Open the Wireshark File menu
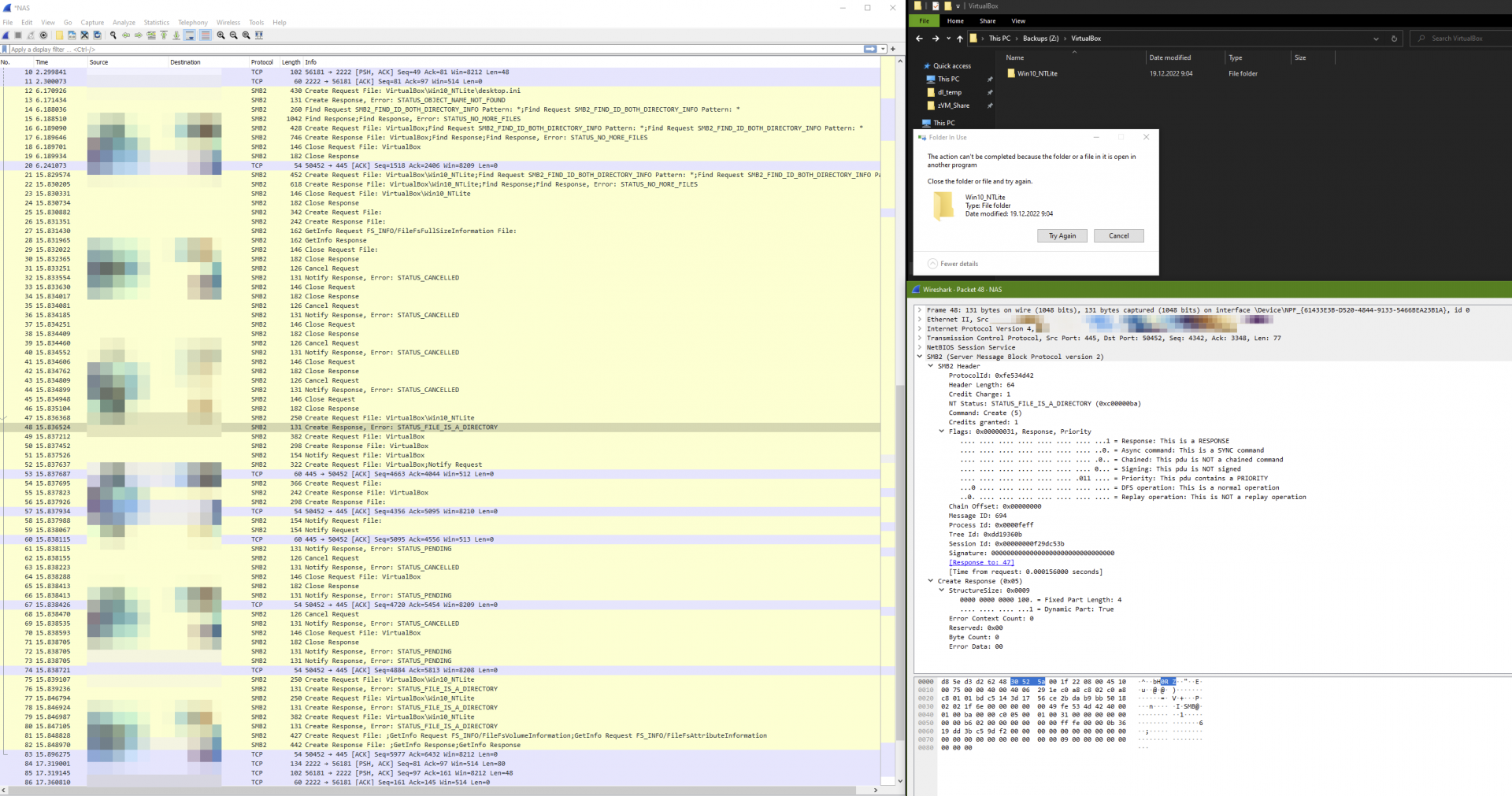Screen dimensions: 1512x796 click(x=8, y=22)
